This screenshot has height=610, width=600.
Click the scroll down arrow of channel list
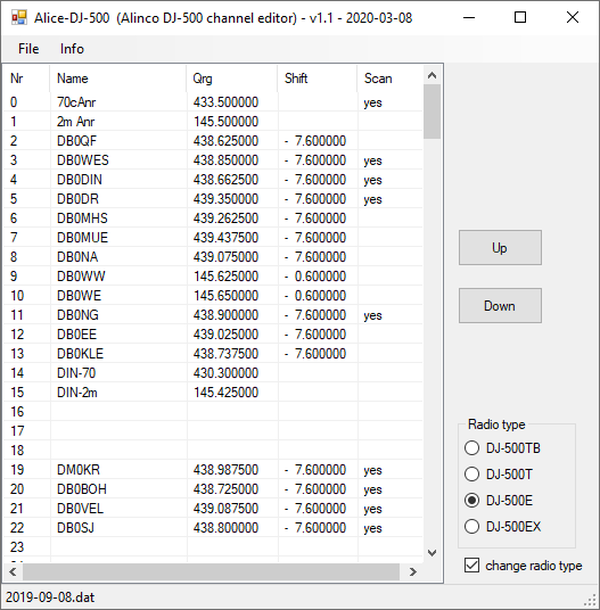432,552
